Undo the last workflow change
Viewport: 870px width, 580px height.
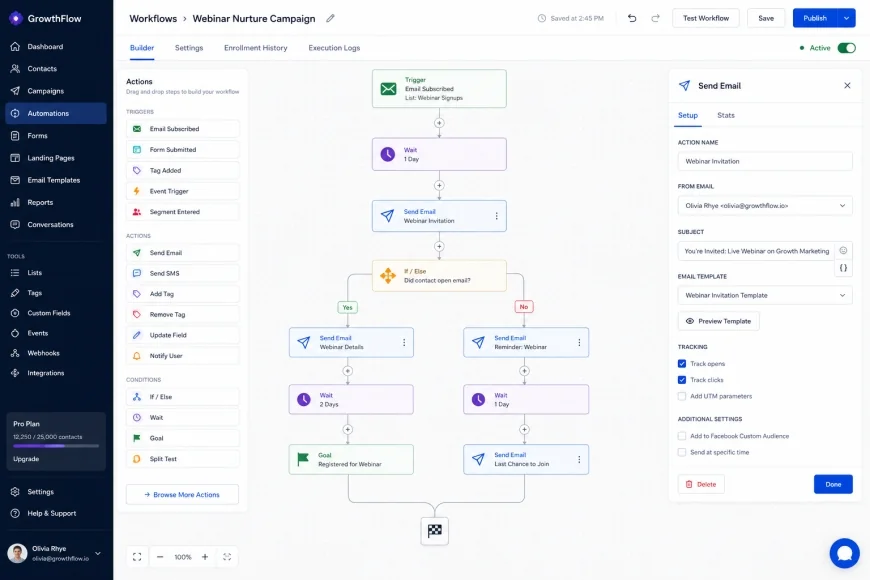pyautogui.click(x=632, y=18)
